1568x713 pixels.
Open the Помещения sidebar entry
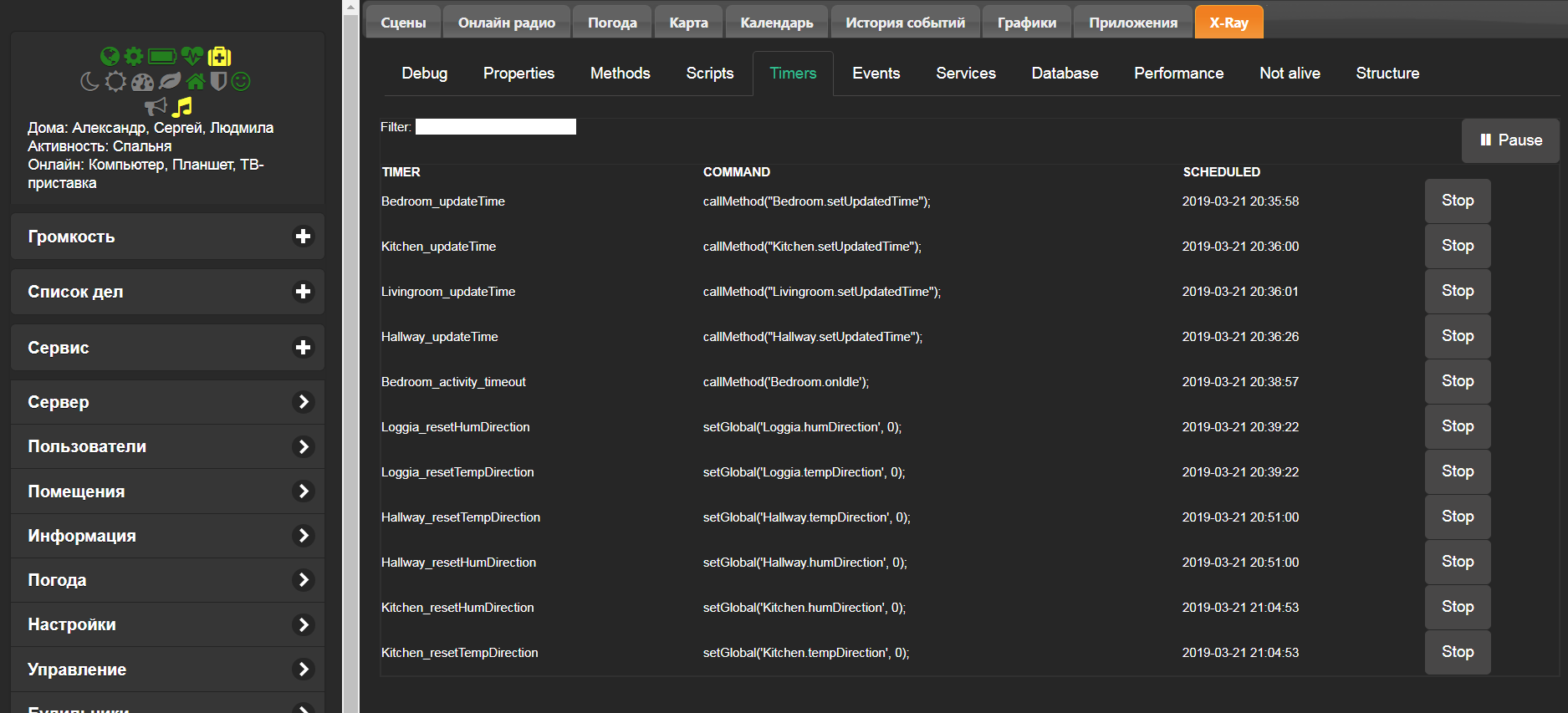pos(167,491)
